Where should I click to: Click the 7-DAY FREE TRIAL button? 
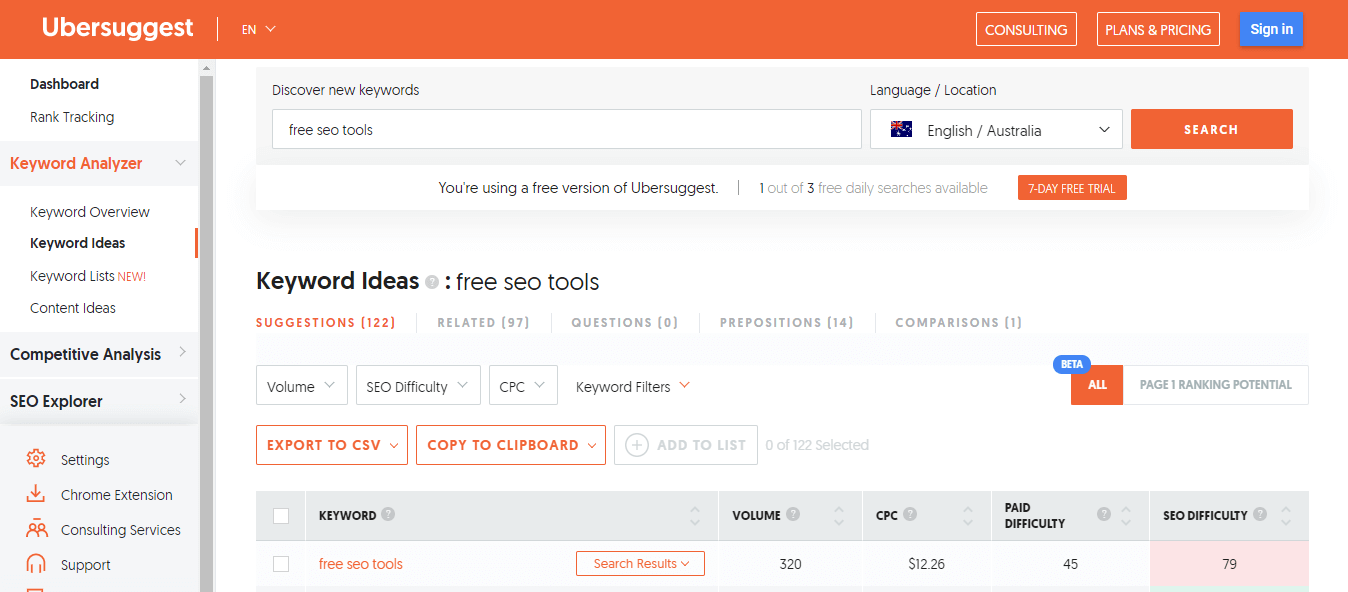click(x=1072, y=188)
